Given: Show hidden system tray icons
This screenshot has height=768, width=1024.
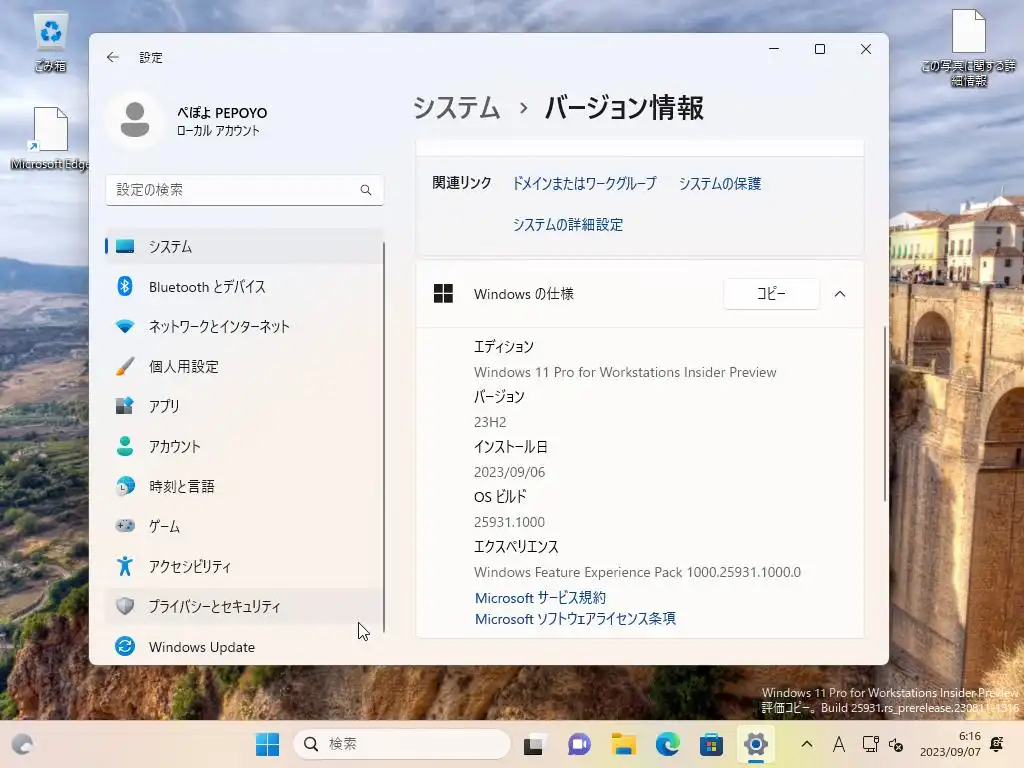Looking at the screenshot, I should point(807,744).
